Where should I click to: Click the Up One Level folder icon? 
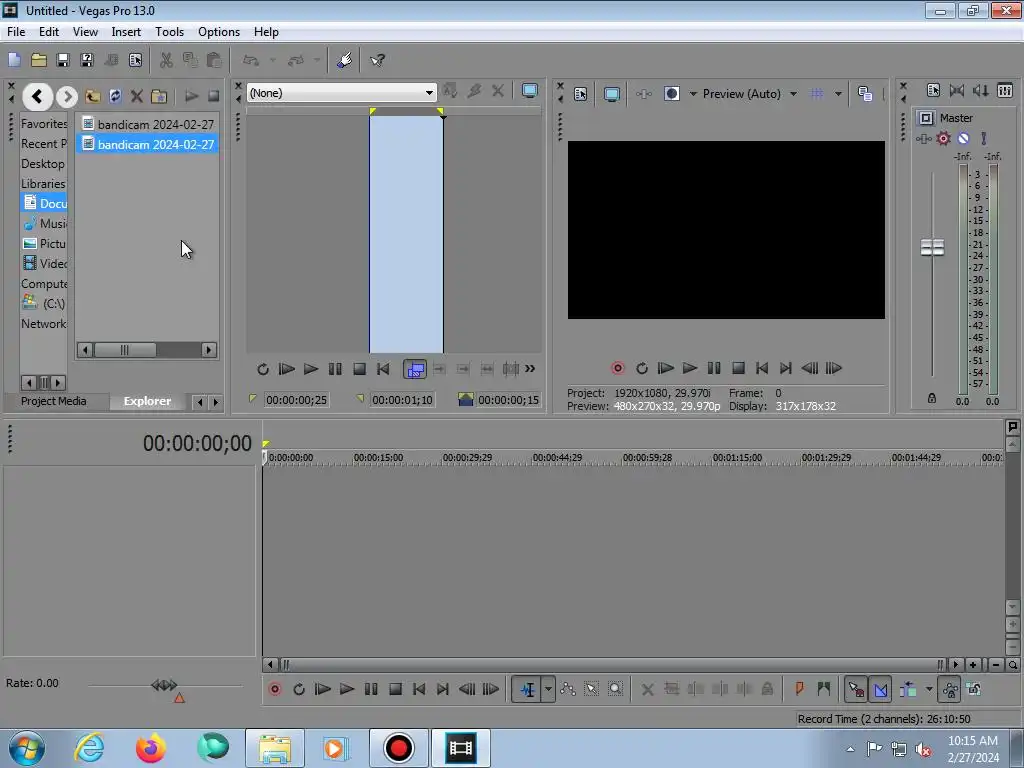(x=92, y=97)
